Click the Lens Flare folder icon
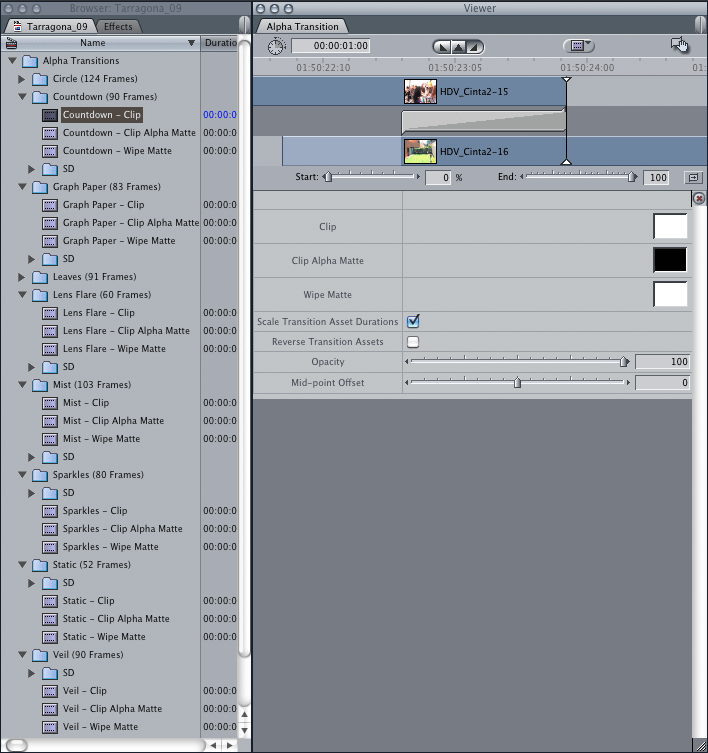Screen dimensions: 708x753 (x=40, y=295)
